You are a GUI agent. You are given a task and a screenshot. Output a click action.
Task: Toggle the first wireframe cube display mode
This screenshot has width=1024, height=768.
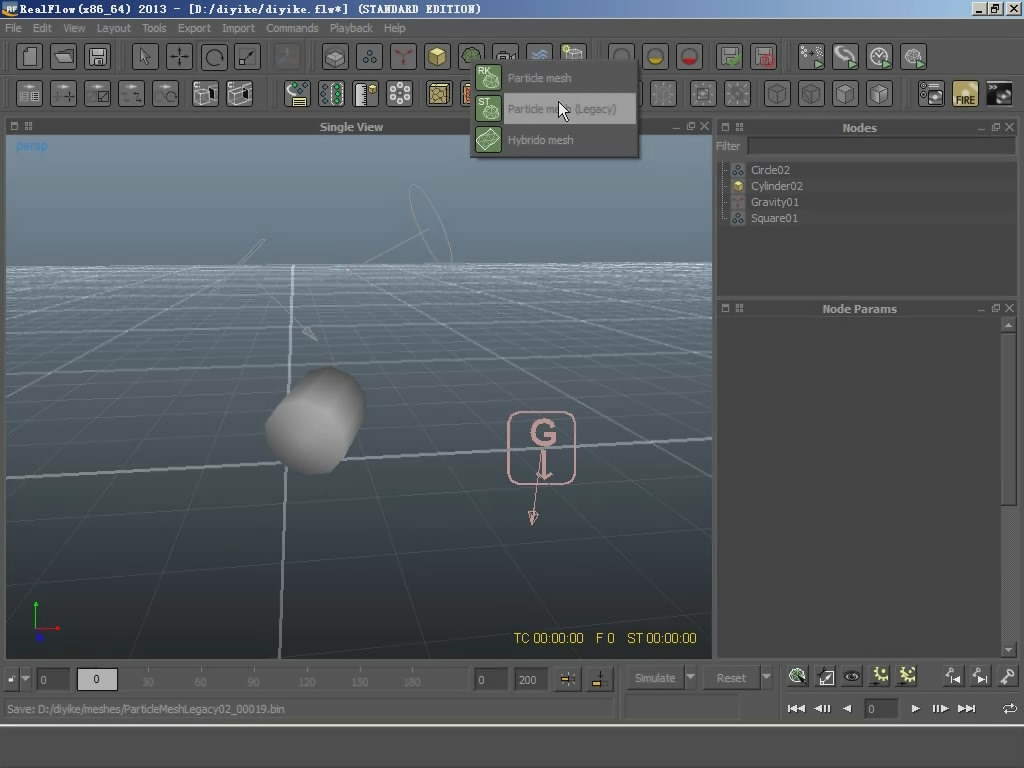click(777, 94)
